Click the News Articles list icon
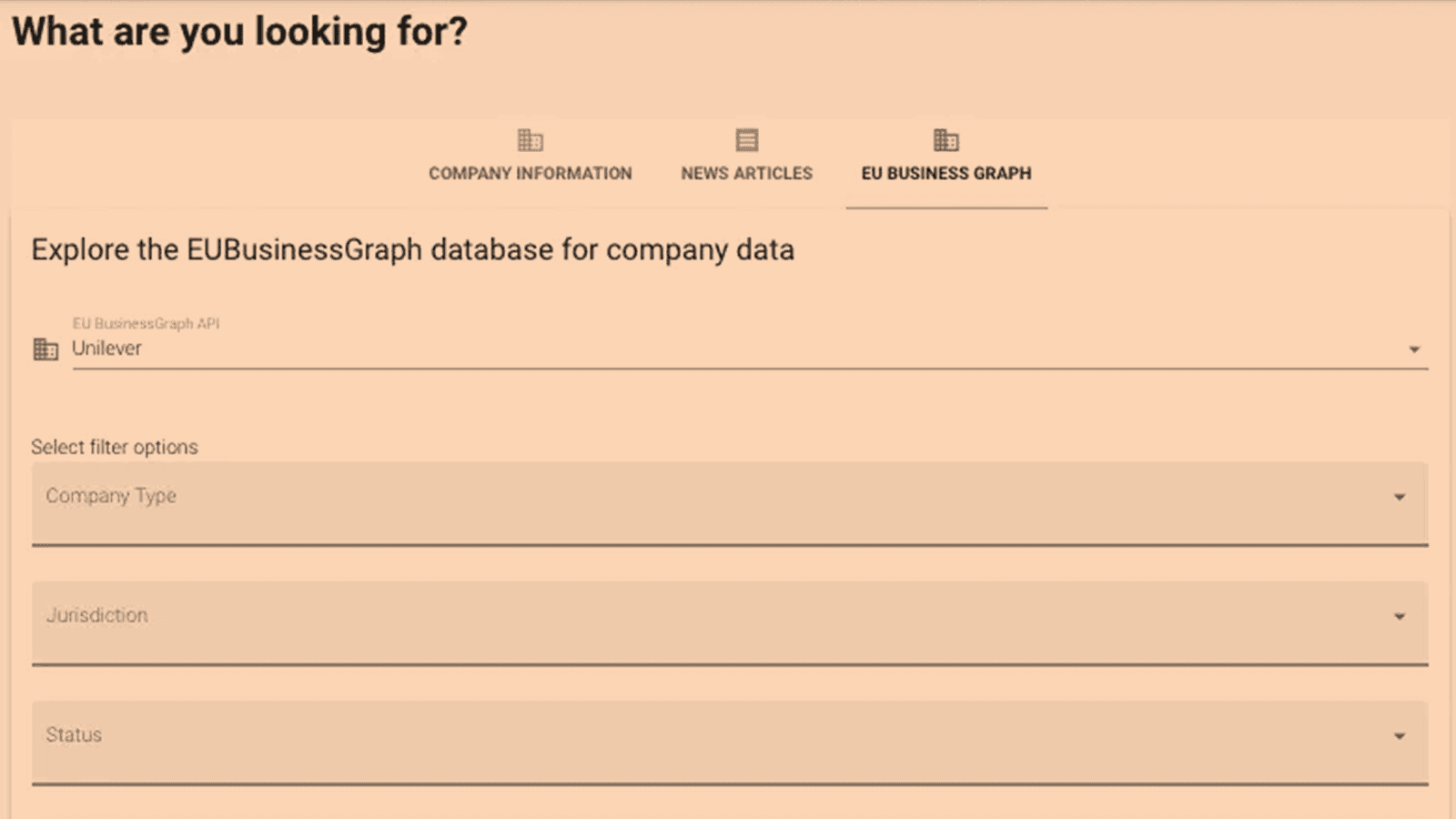1456x819 pixels. 747,140
